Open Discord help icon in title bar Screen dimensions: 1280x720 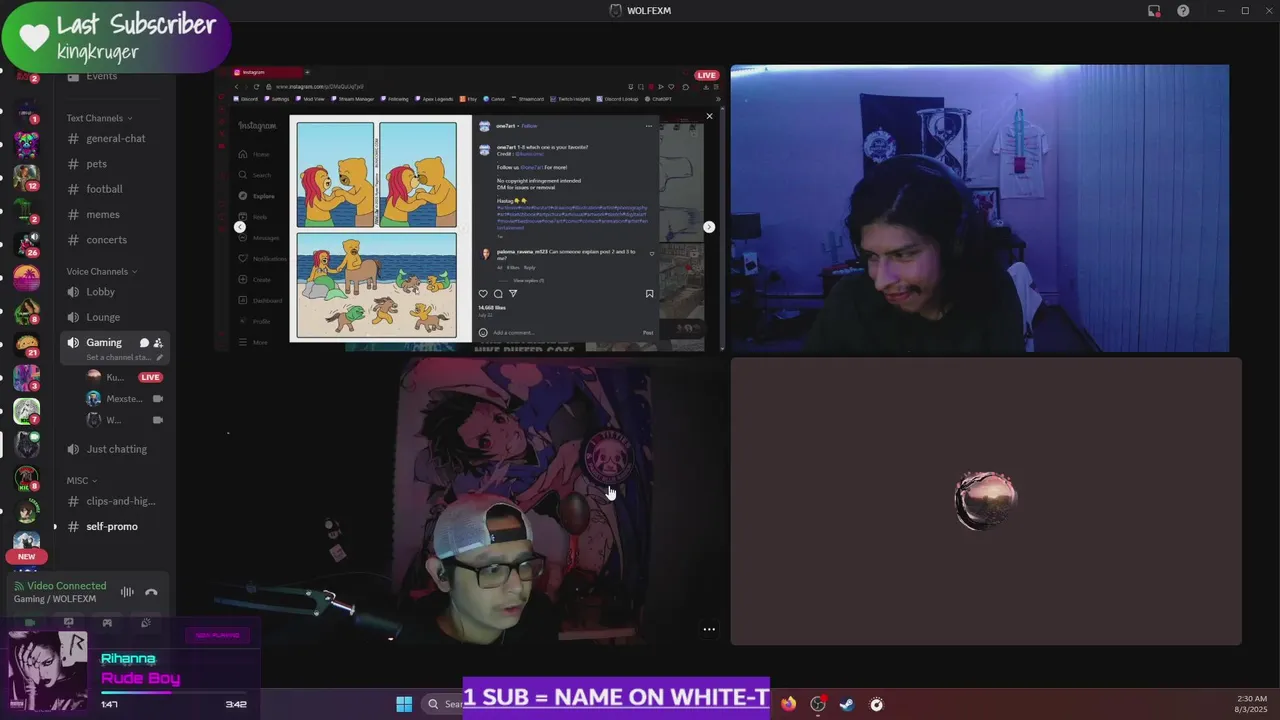(1183, 11)
